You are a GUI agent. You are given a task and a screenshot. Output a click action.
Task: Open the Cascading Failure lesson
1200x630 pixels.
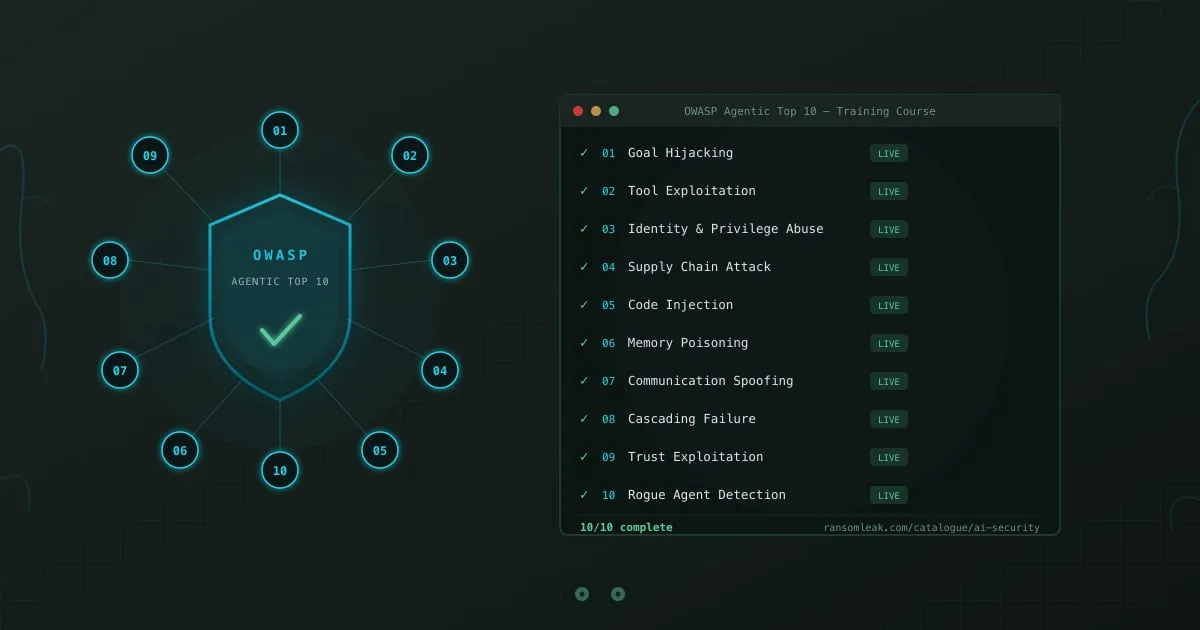(692, 419)
